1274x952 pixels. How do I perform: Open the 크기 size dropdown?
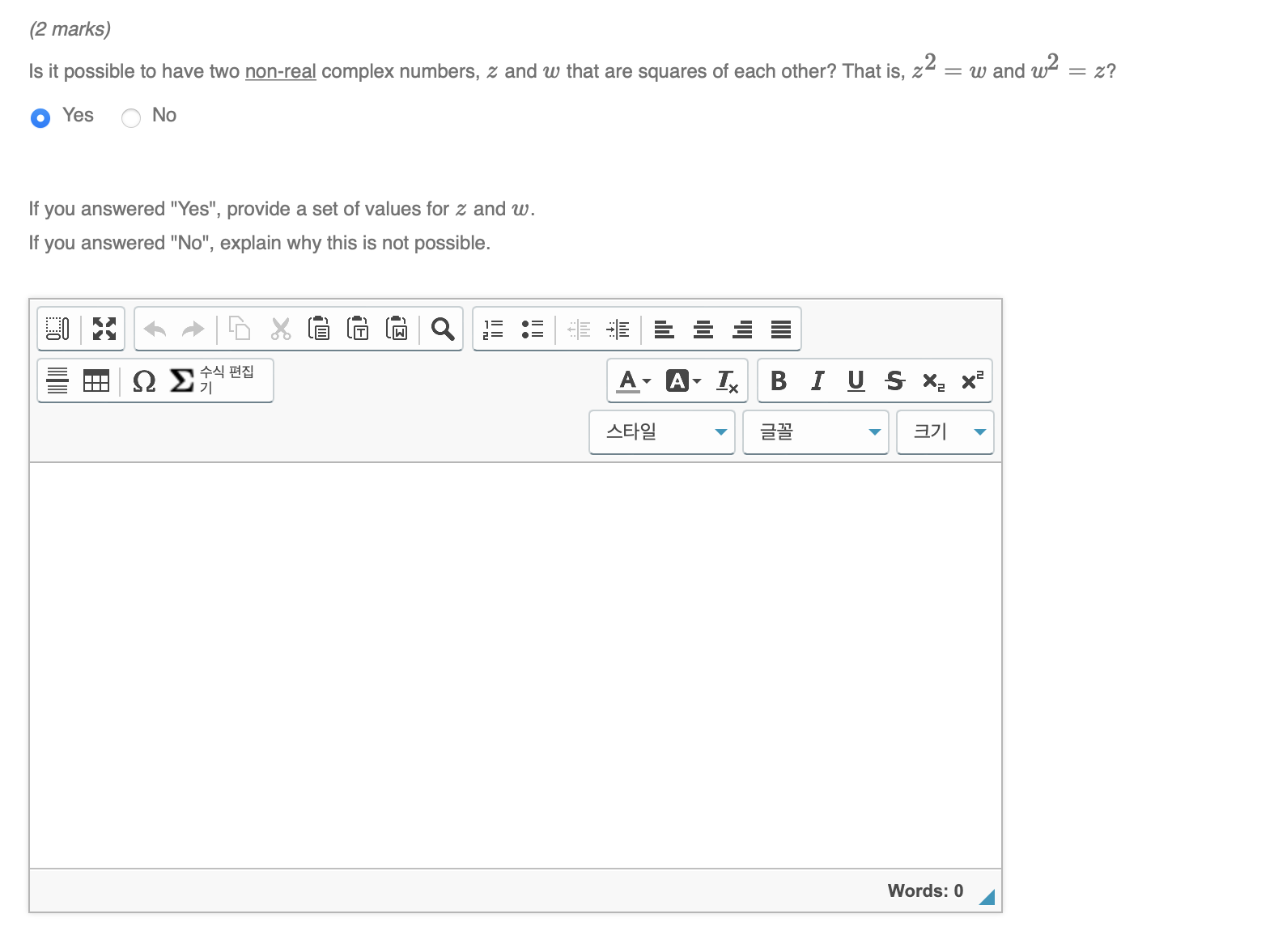(x=945, y=432)
